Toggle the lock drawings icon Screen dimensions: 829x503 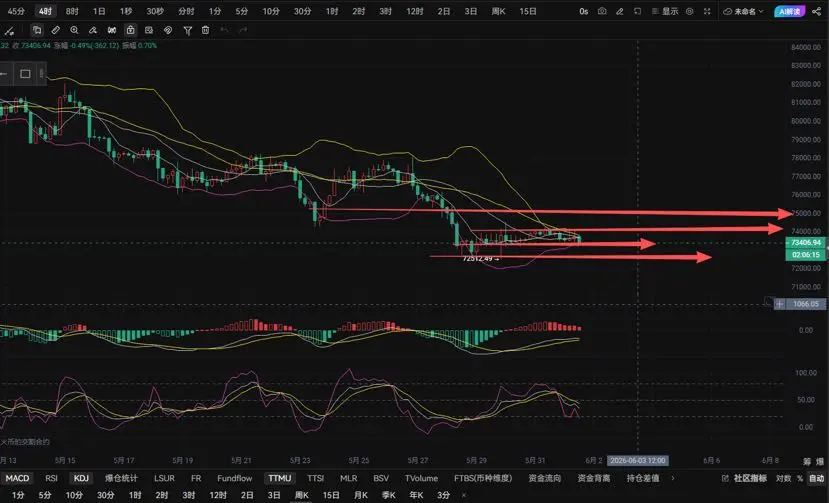[x=131, y=30]
